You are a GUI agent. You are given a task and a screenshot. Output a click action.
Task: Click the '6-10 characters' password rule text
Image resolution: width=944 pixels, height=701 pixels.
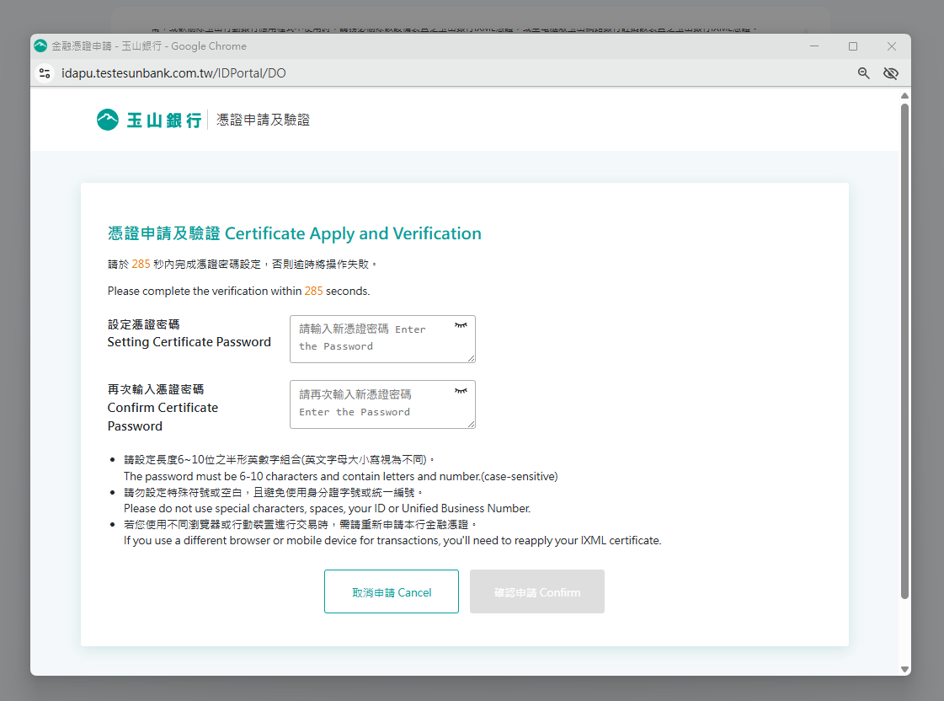341,476
